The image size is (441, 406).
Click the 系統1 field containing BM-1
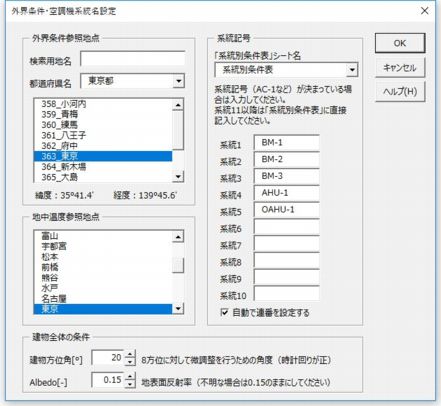[287, 143]
